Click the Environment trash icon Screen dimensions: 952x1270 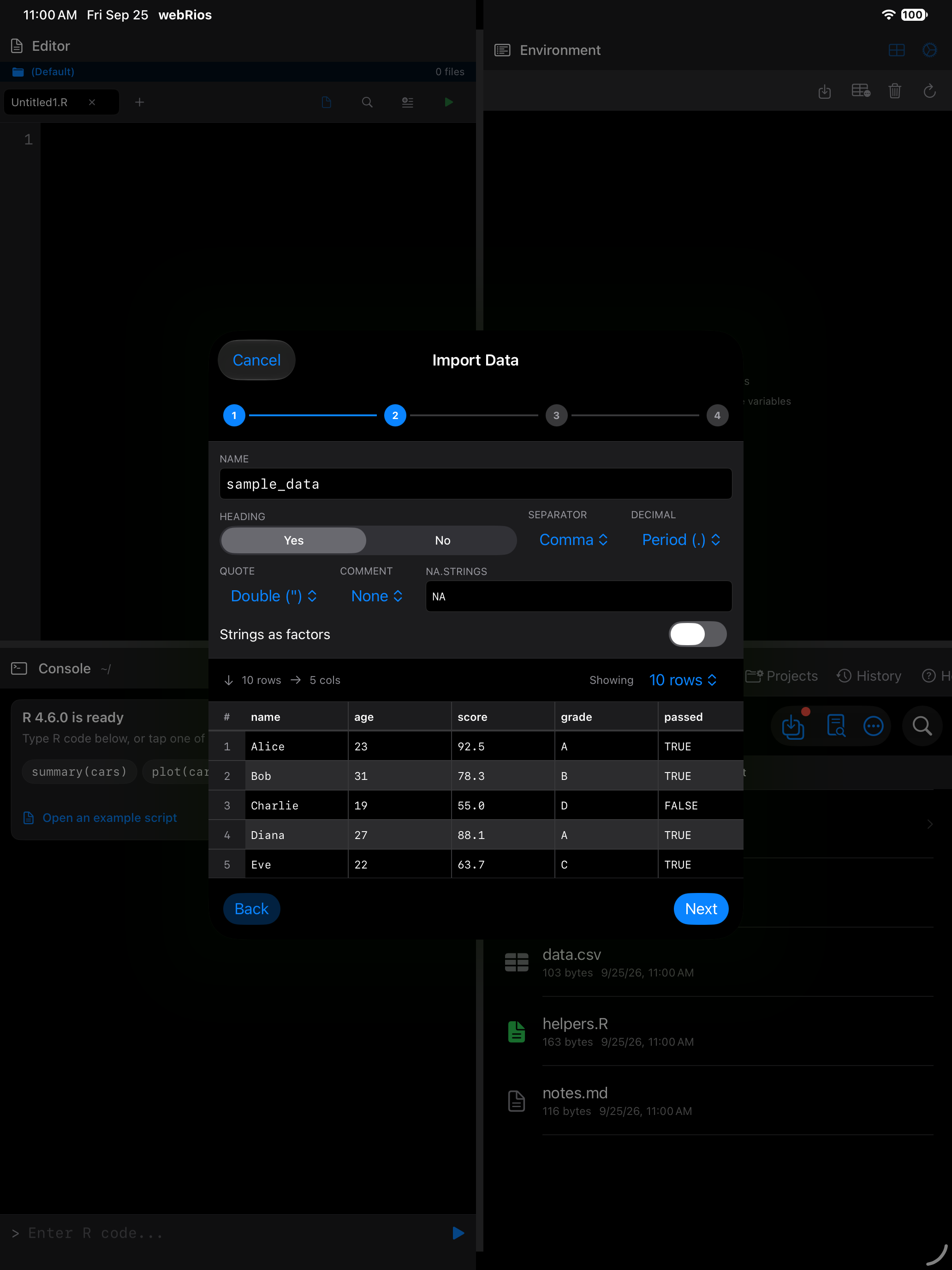(x=895, y=91)
